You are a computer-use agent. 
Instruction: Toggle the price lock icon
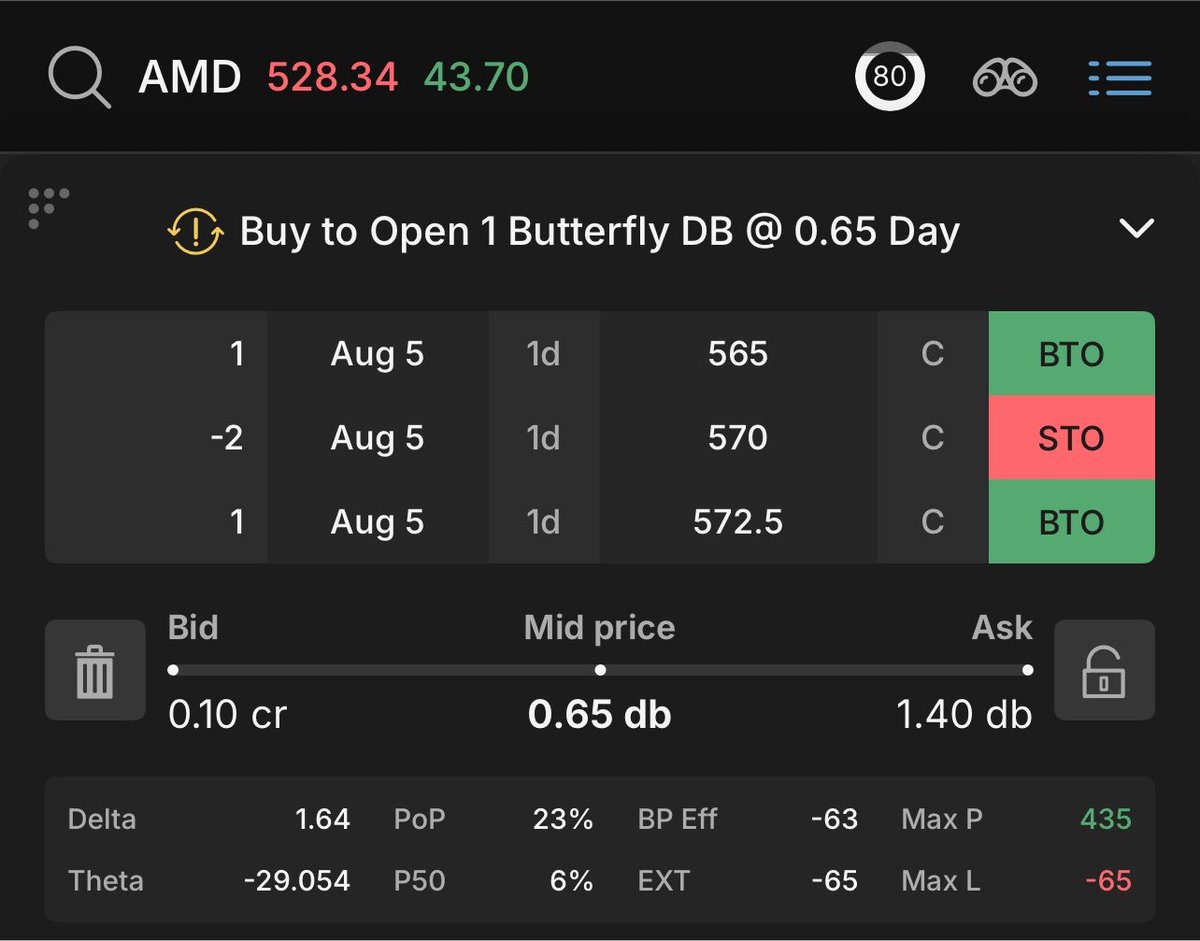pyautogui.click(x=1104, y=670)
